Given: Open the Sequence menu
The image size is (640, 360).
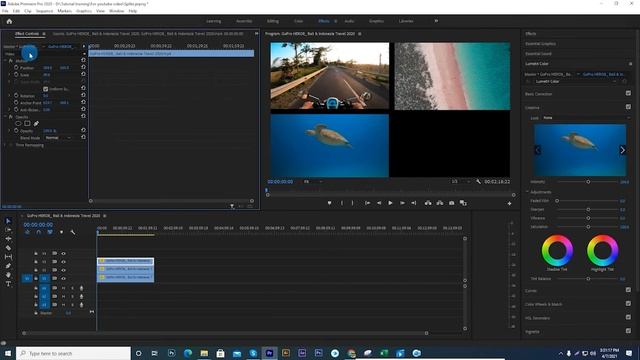Looking at the screenshot, I should pos(44,11).
